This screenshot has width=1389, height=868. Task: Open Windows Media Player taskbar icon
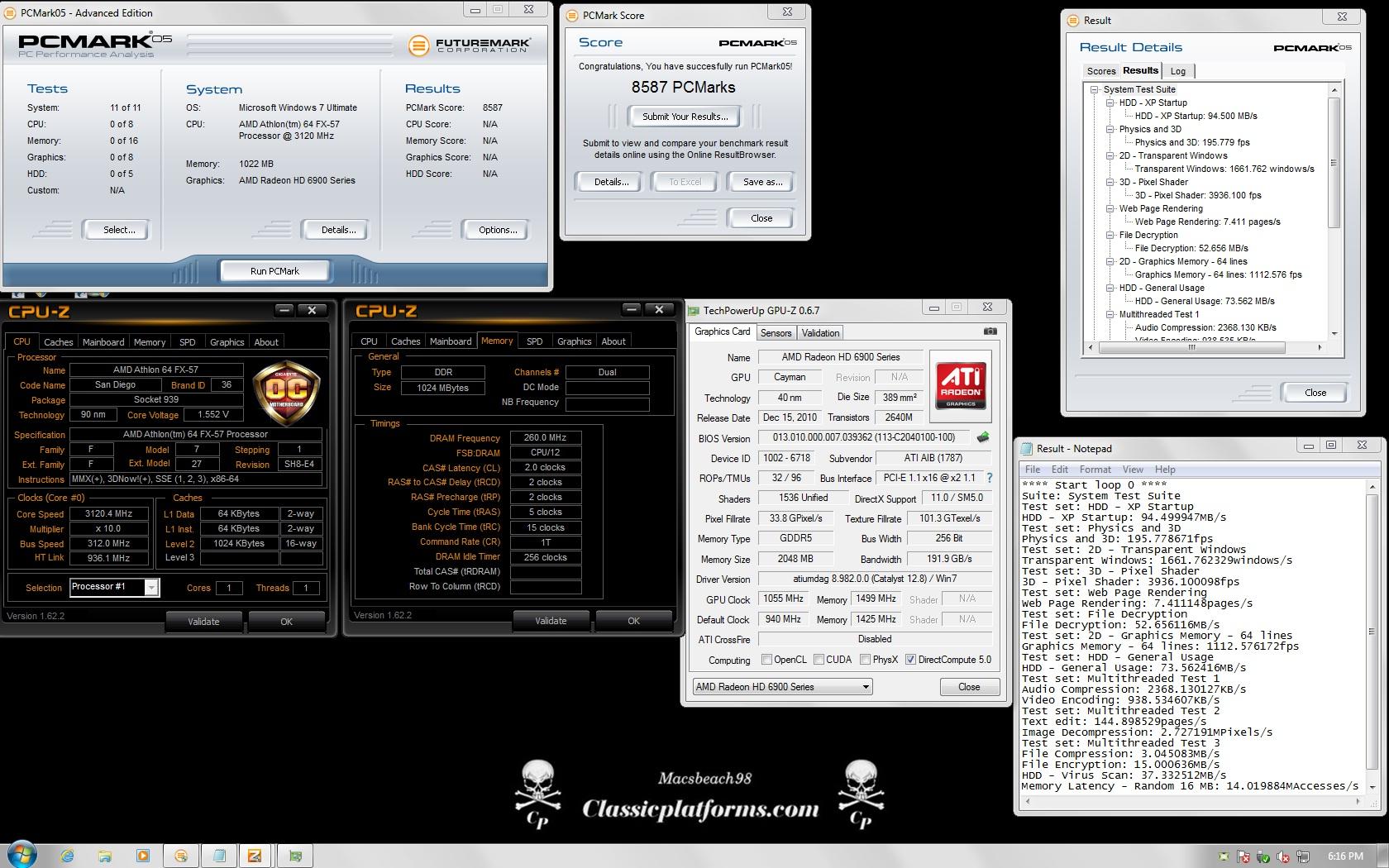point(142,856)
